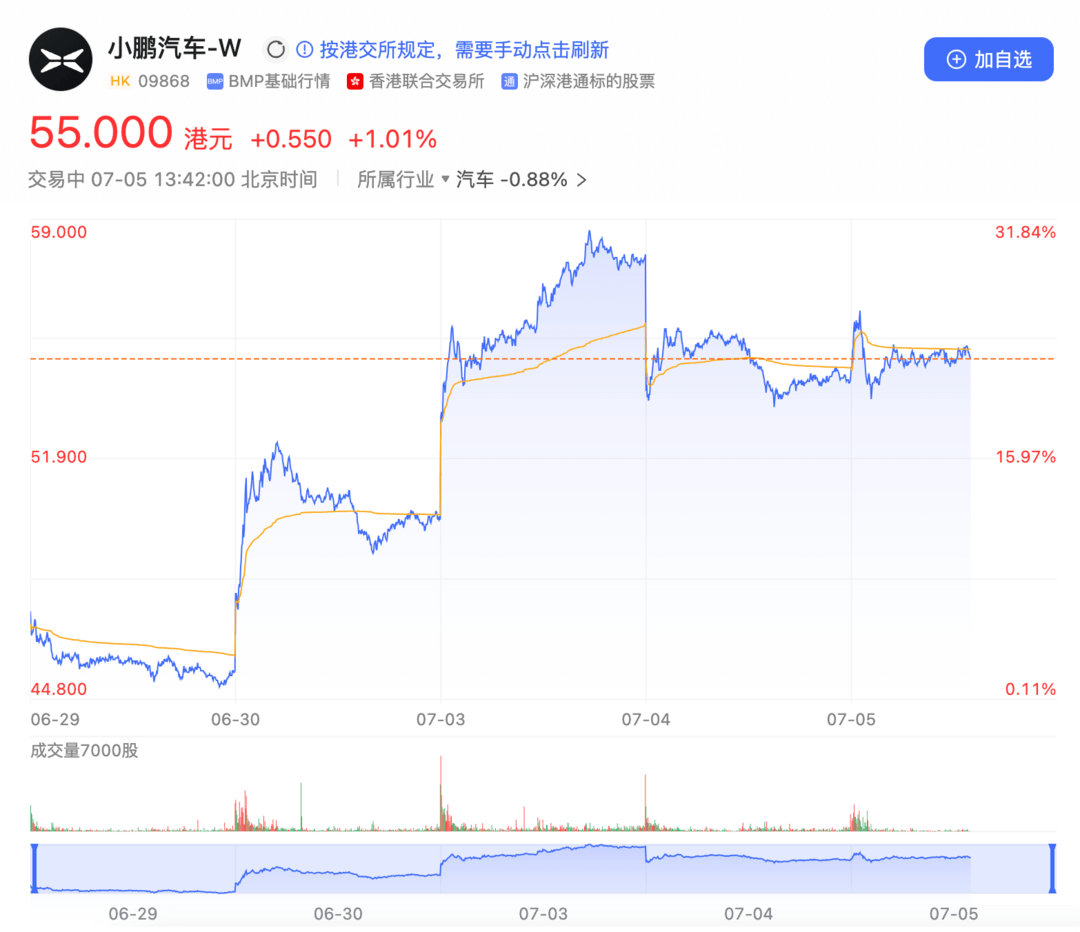Click the manual refresh notice text
Screen dimensions: 1080x932
464,50
